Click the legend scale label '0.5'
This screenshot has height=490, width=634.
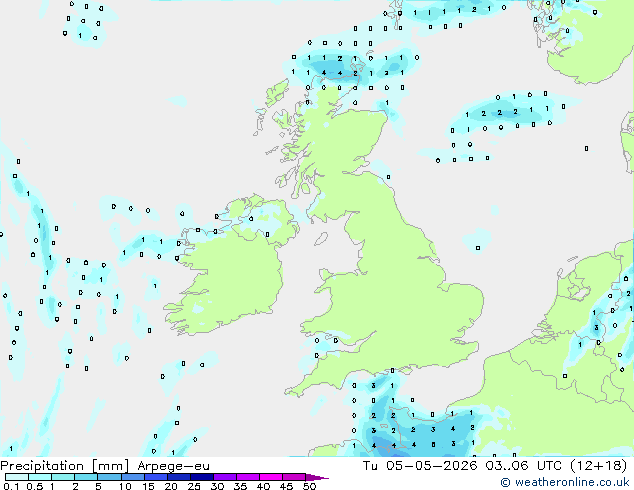(x=35, y=486)
